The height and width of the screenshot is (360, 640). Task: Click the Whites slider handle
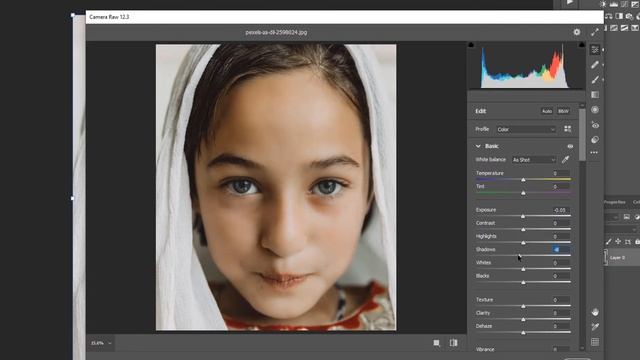pos(523,269)
